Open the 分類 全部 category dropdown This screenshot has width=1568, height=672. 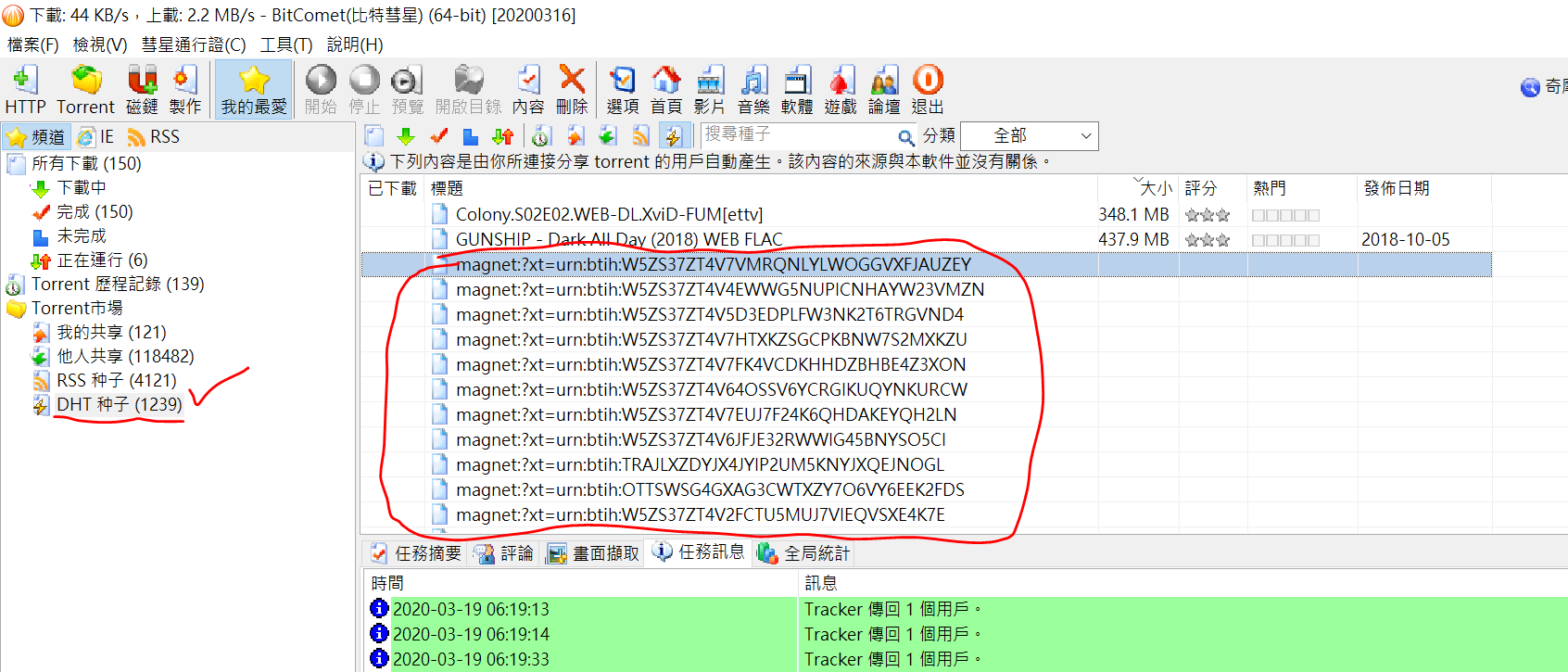(1030, 136)
